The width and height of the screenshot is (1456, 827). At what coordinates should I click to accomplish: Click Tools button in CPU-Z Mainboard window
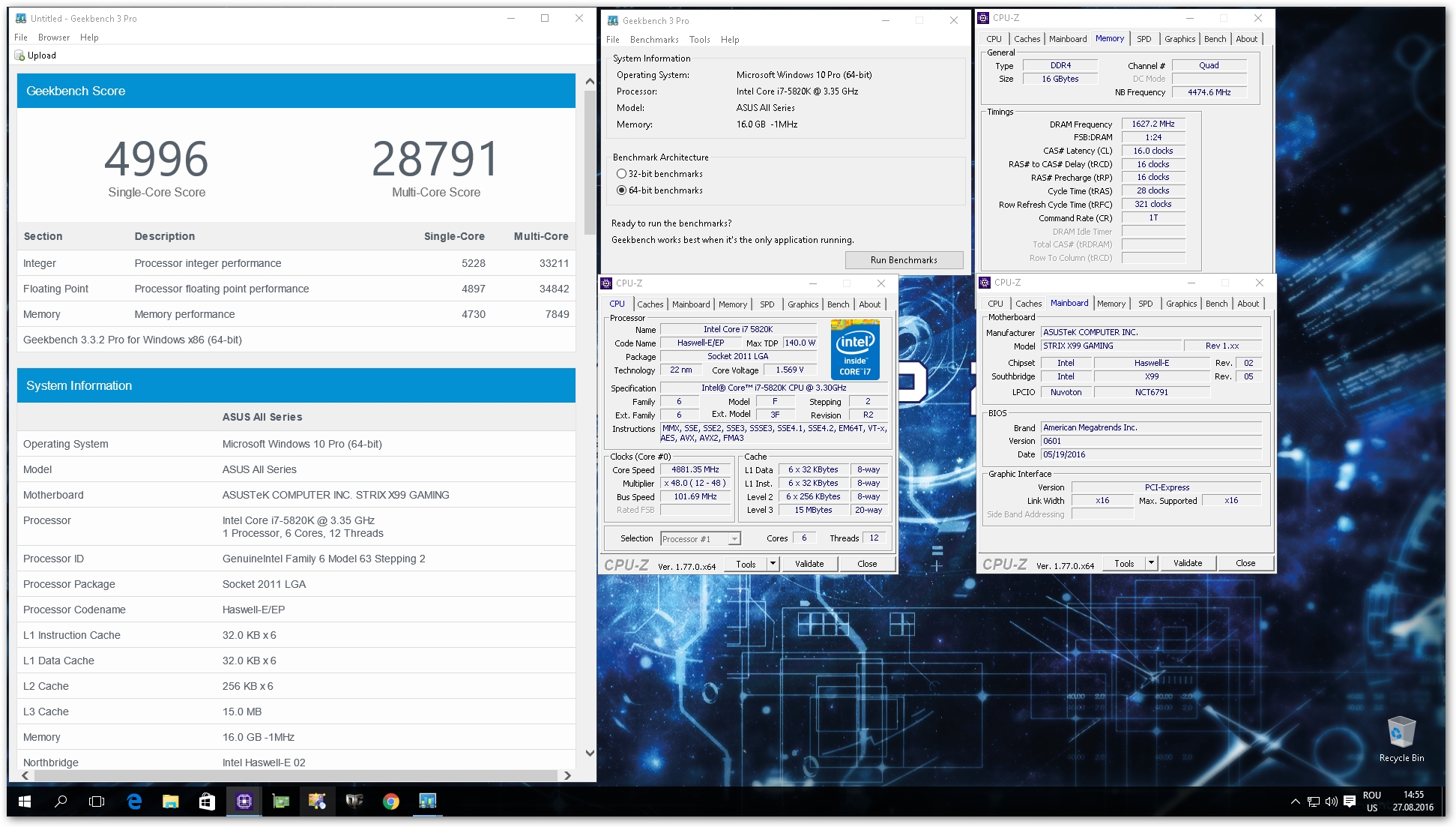point(1124,563)
